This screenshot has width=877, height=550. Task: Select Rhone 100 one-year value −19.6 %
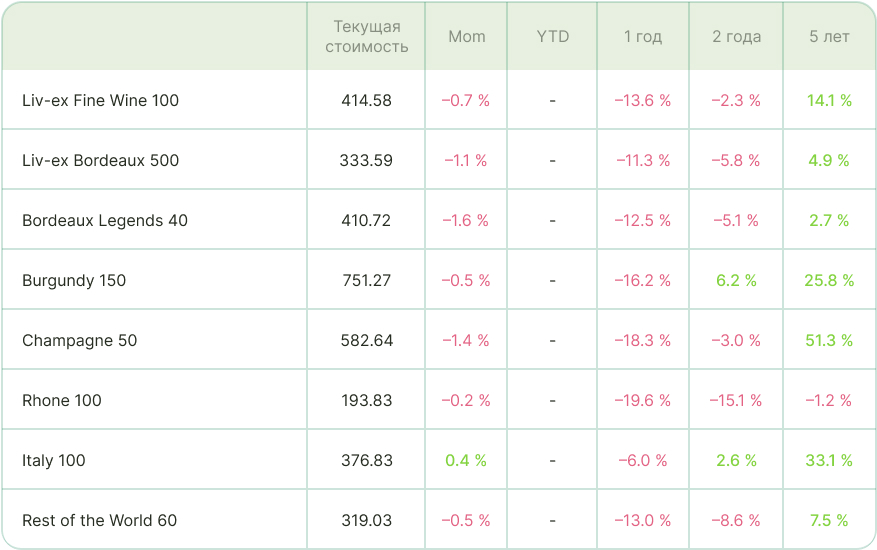(642, 400)
